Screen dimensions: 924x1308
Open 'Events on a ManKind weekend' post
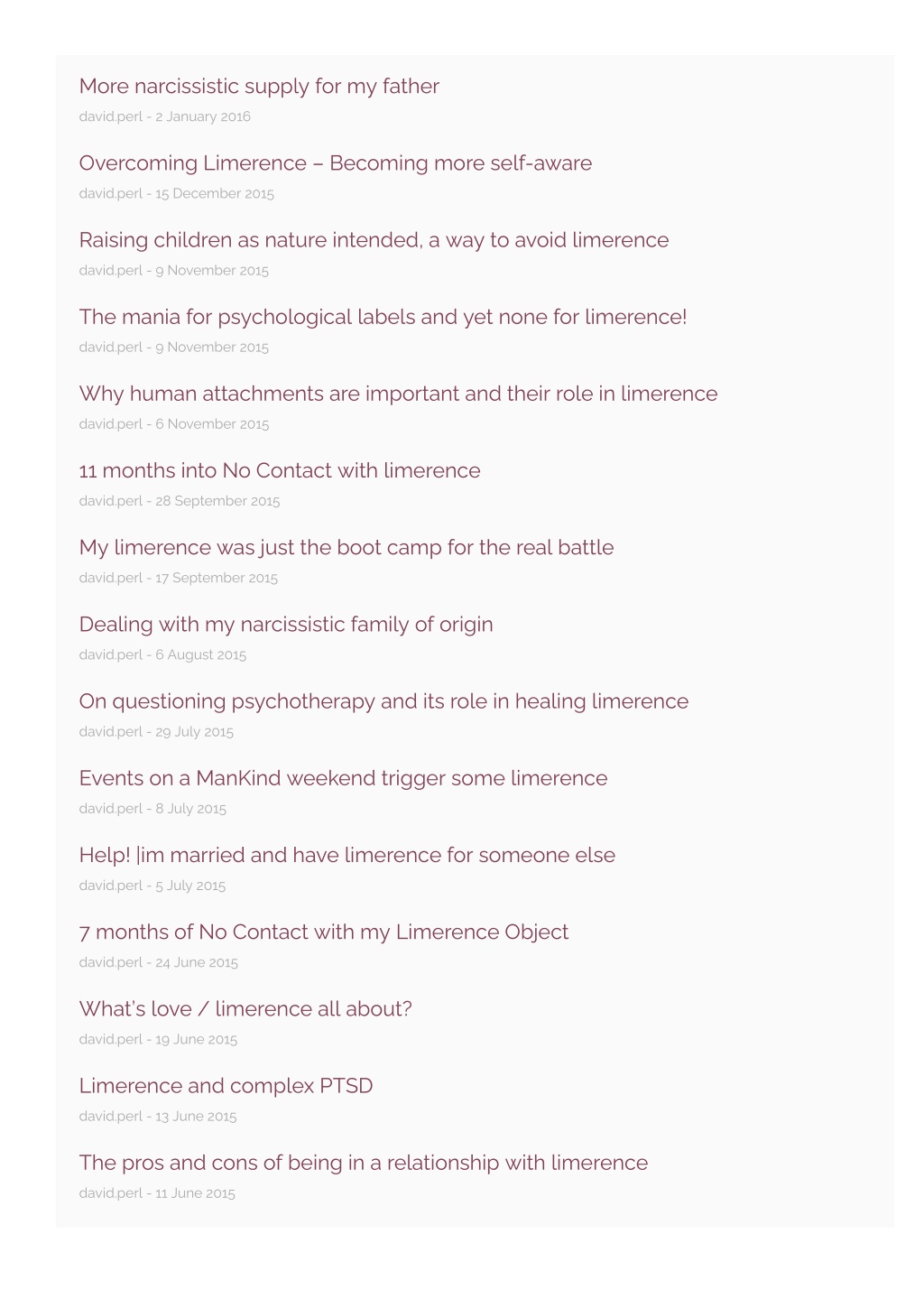343,778
